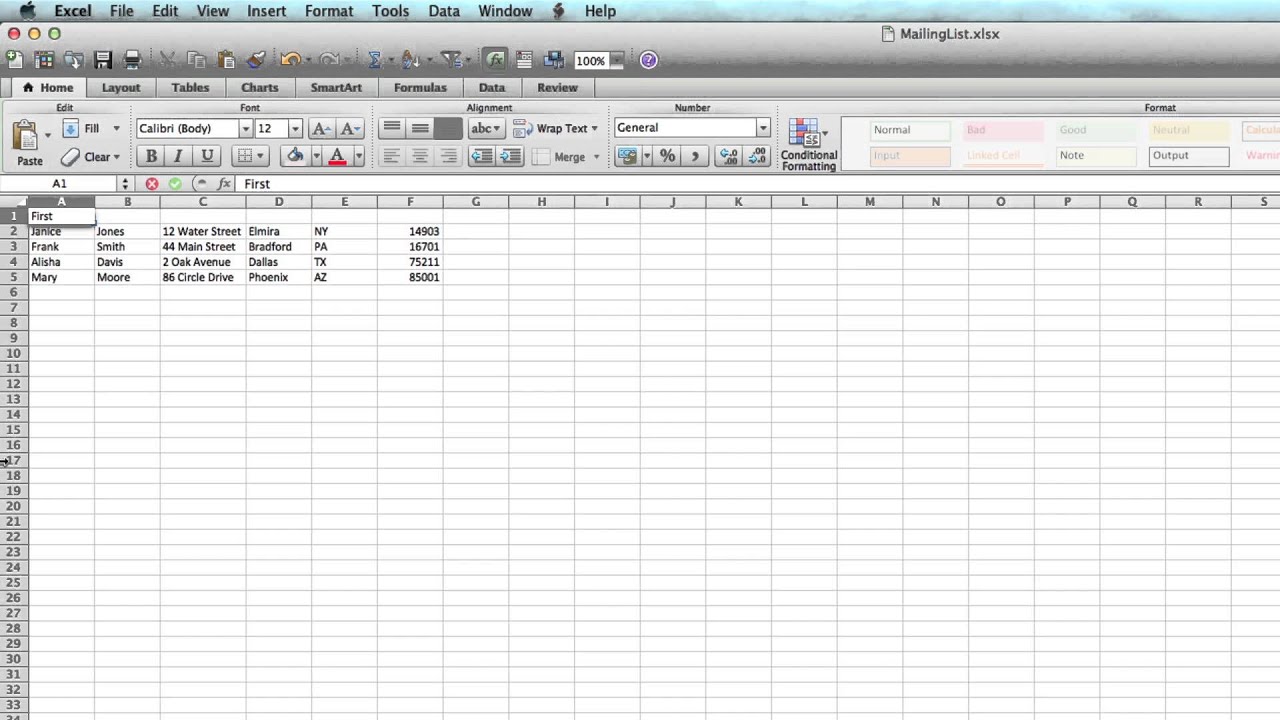Open Excel Help purple question icon
Viewport: 1280px width, 720px height.
pos(648,60)
